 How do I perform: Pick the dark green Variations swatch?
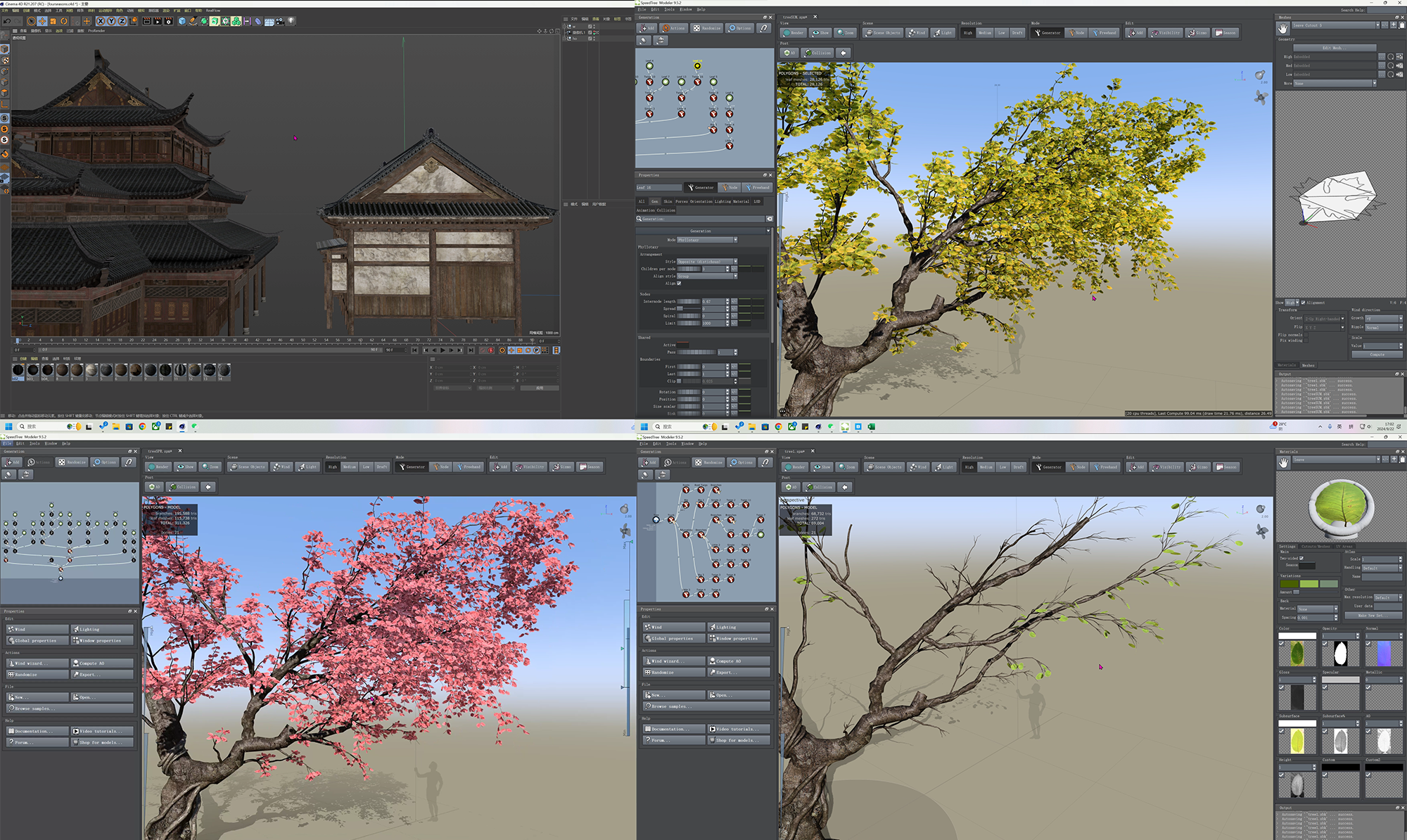coord(1290,584)
